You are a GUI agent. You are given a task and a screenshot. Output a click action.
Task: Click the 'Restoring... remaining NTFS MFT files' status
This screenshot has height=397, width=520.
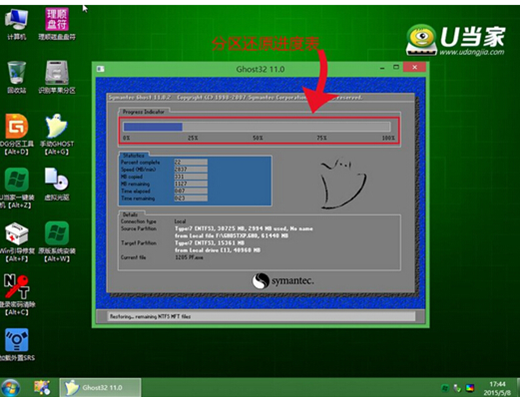[150, 316]
